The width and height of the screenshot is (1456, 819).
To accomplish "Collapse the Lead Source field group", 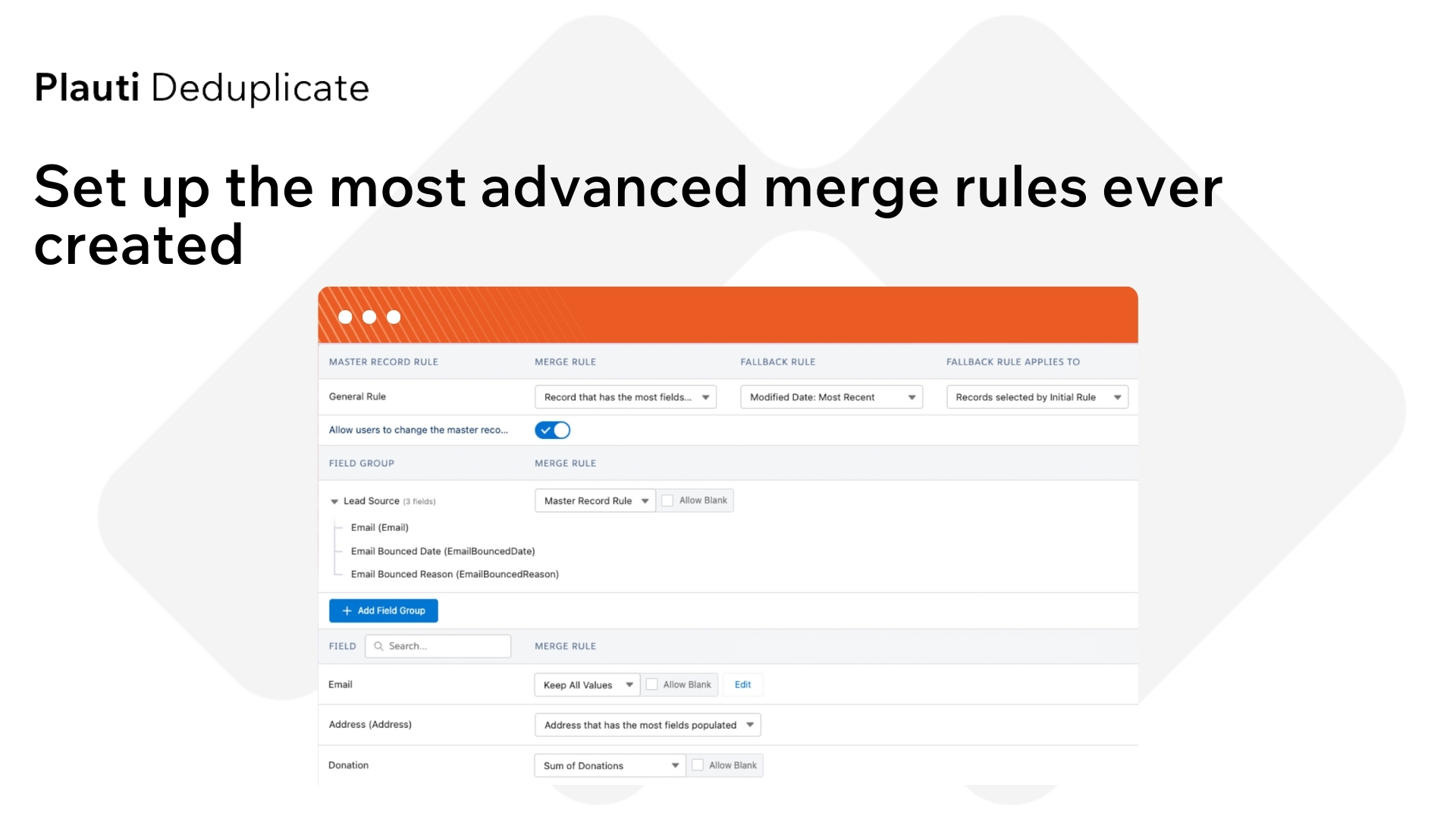I will [x=334, y=501].
